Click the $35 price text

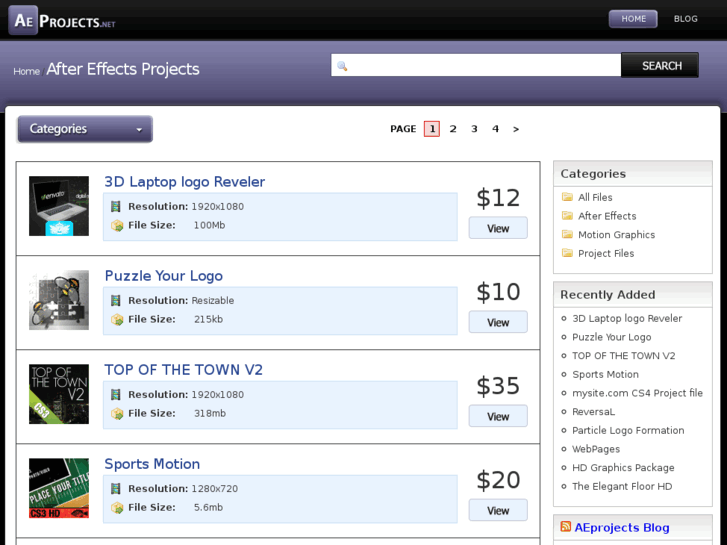pos(498,386)
